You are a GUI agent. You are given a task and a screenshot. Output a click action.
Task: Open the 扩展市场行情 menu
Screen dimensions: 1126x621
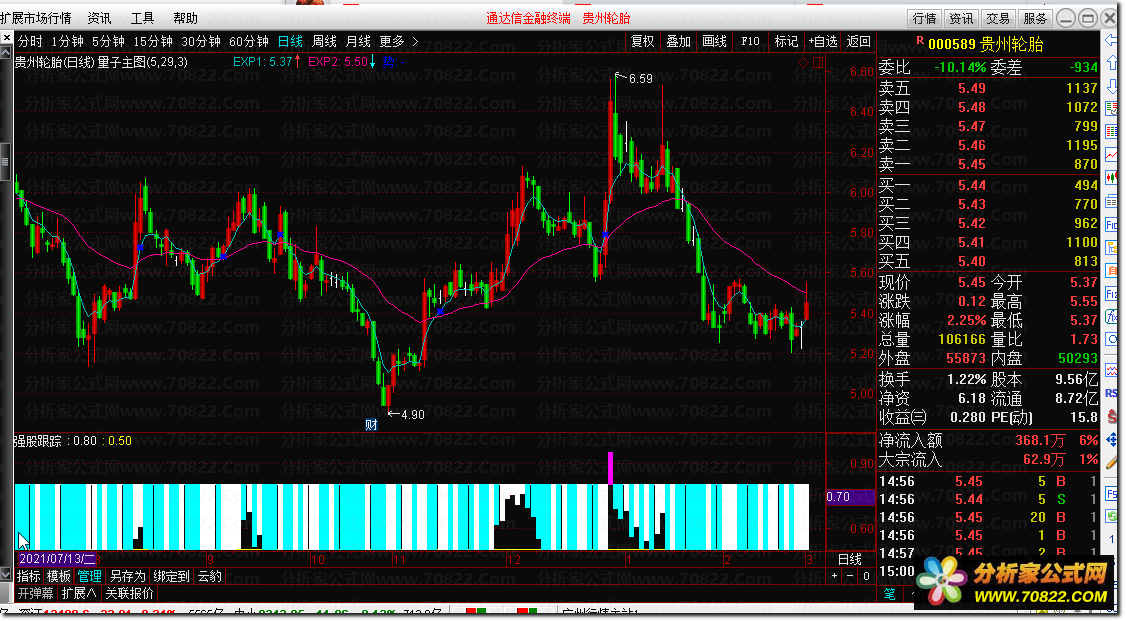[x=36, y=18]
